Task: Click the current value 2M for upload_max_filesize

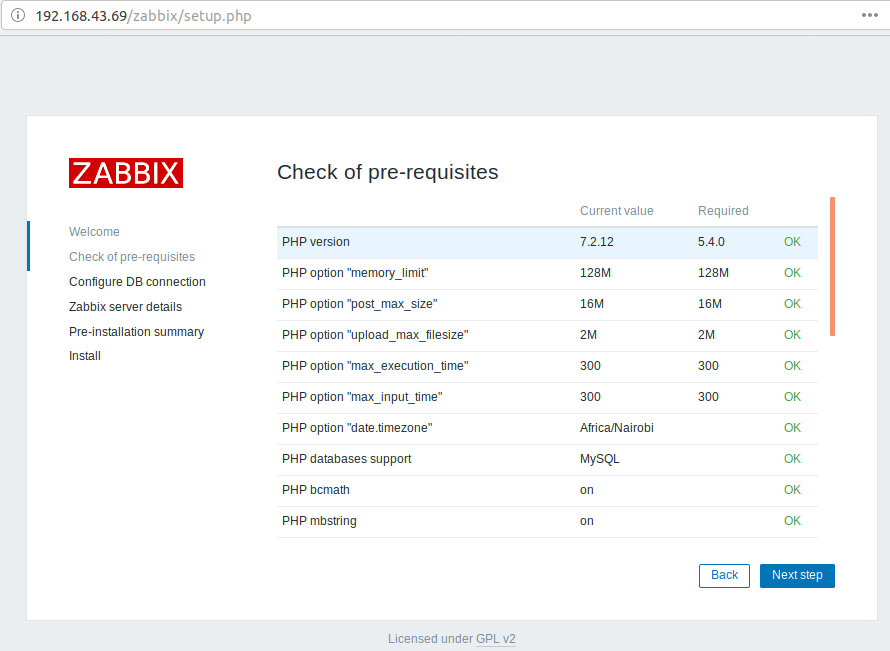Action: (x=589, y=335)
